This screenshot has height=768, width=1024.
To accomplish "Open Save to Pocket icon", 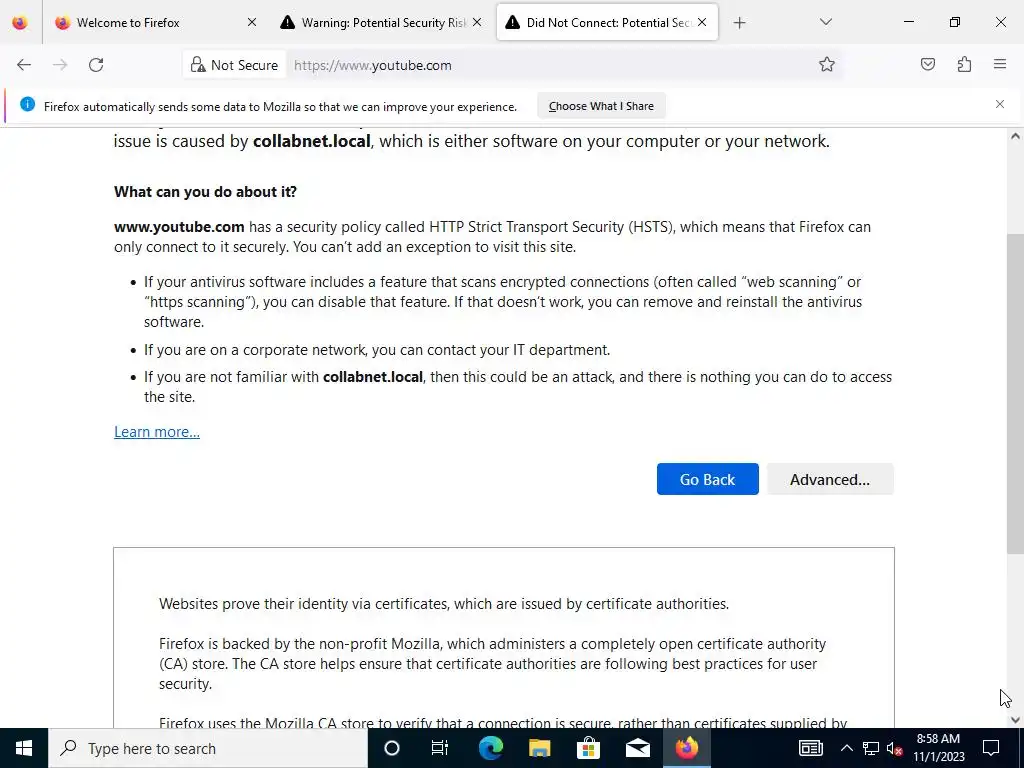I will pos(928,64).
